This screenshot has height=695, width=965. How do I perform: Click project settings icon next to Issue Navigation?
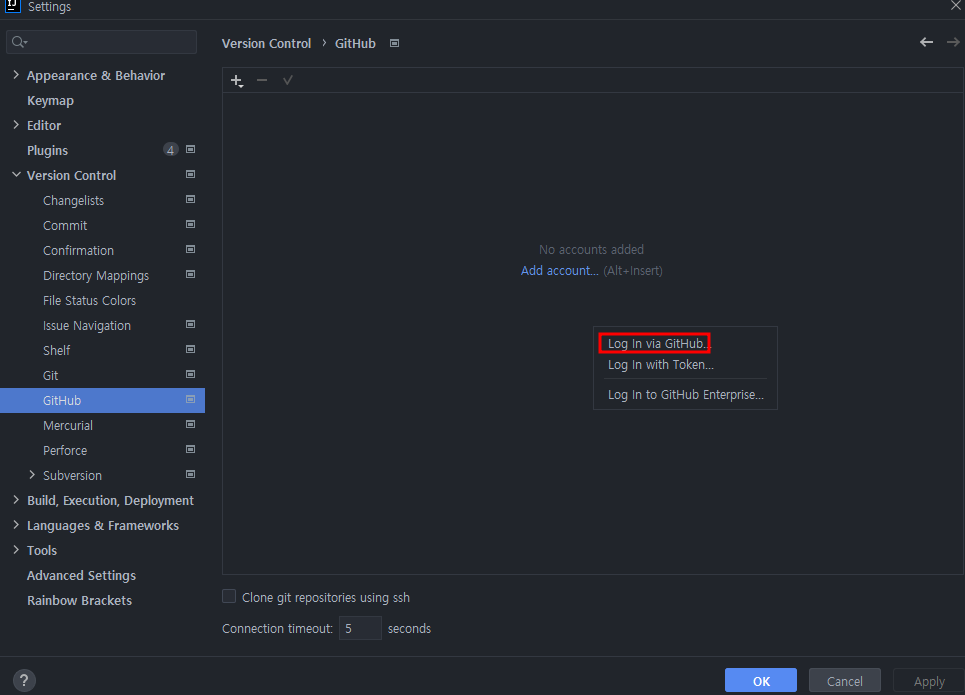[190, 324]
